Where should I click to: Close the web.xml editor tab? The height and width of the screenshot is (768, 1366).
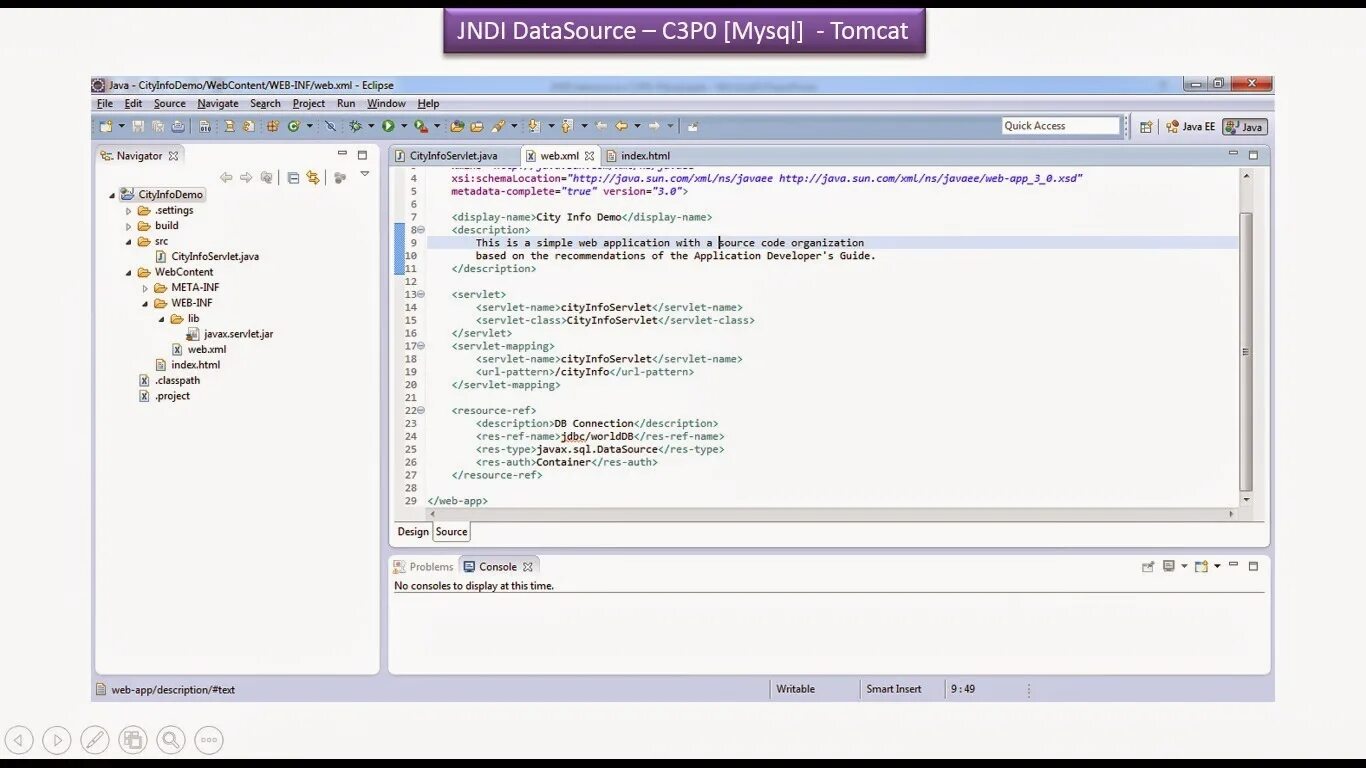590,156
